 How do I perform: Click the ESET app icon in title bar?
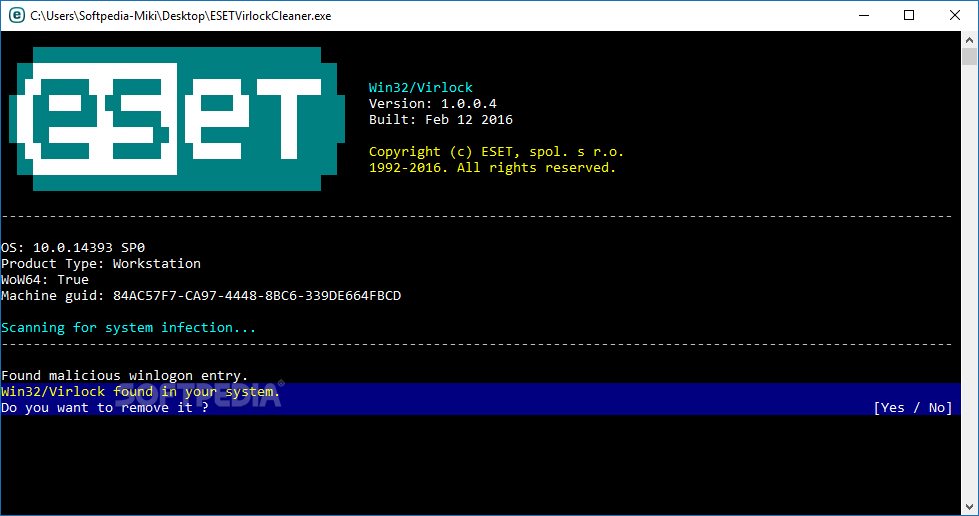click(x=17, y=16)
